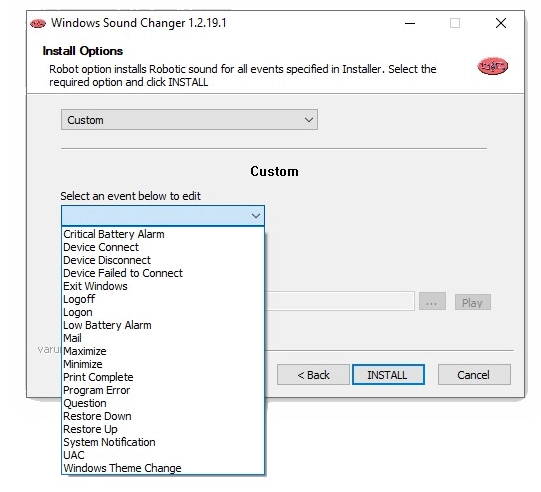The height and width of the screenshot is (492, 541).
Task: Choose Print Complete event
Action: (x=163, y=377)
